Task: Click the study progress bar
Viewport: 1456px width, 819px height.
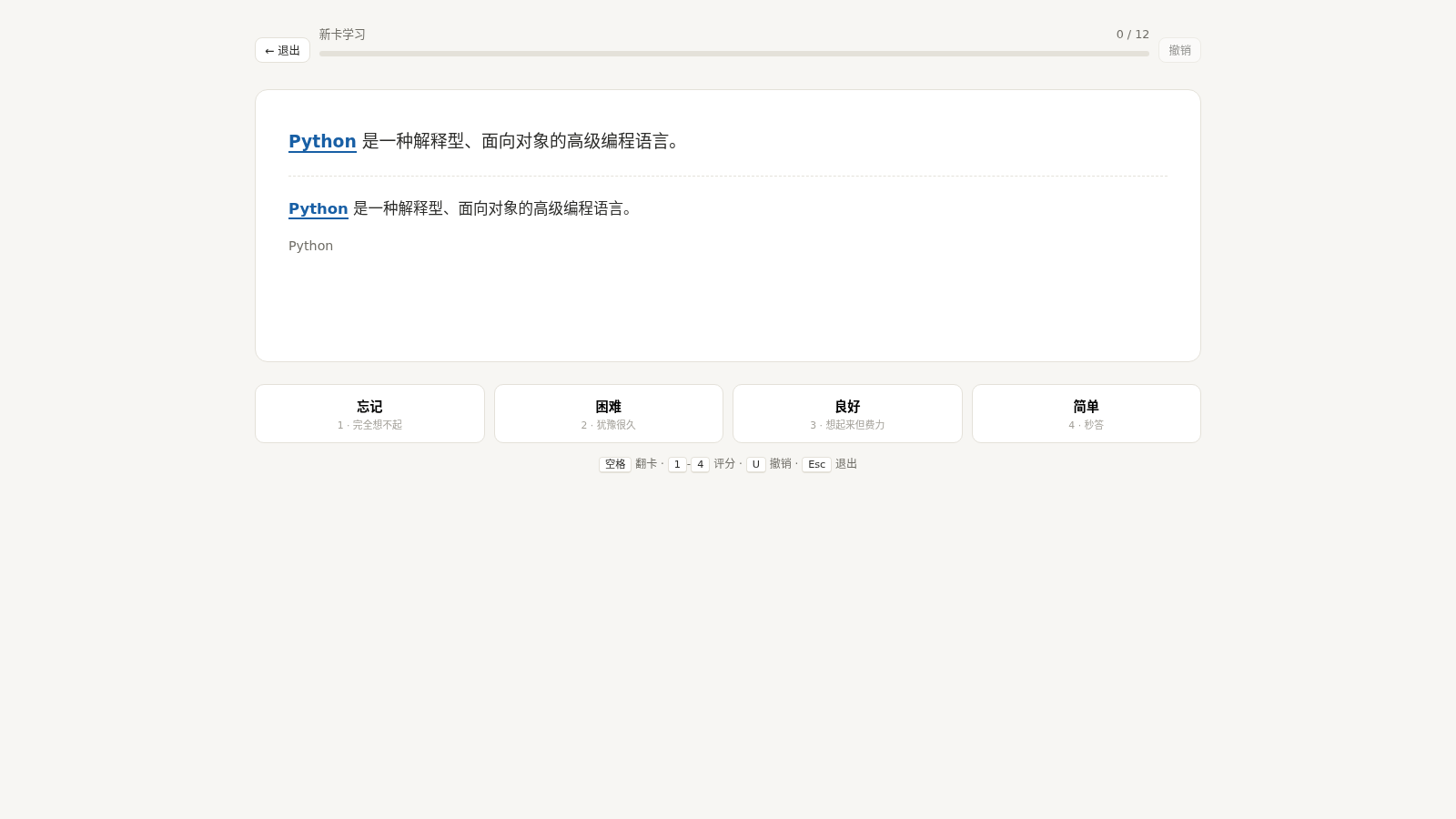Action: pyautogui.click(x=734, y=54)
